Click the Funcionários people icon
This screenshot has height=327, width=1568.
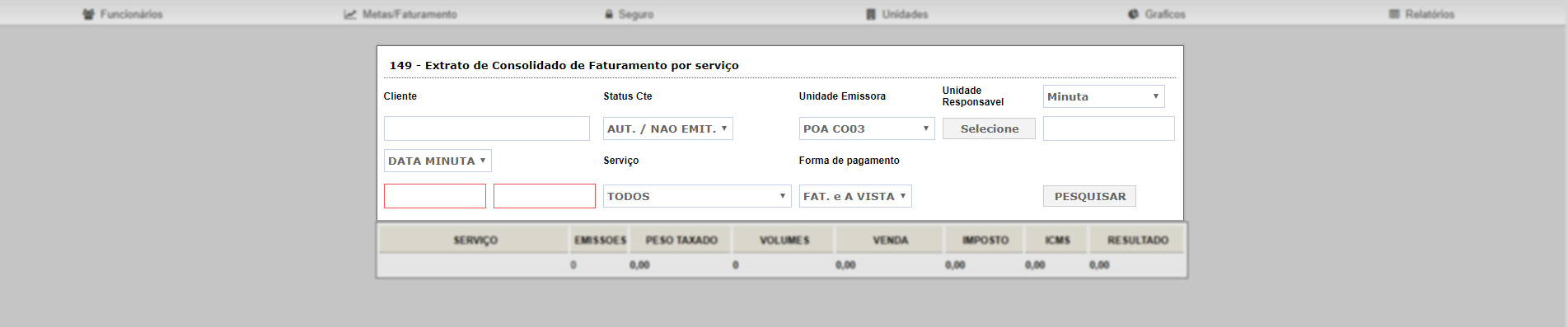point(89,14)
